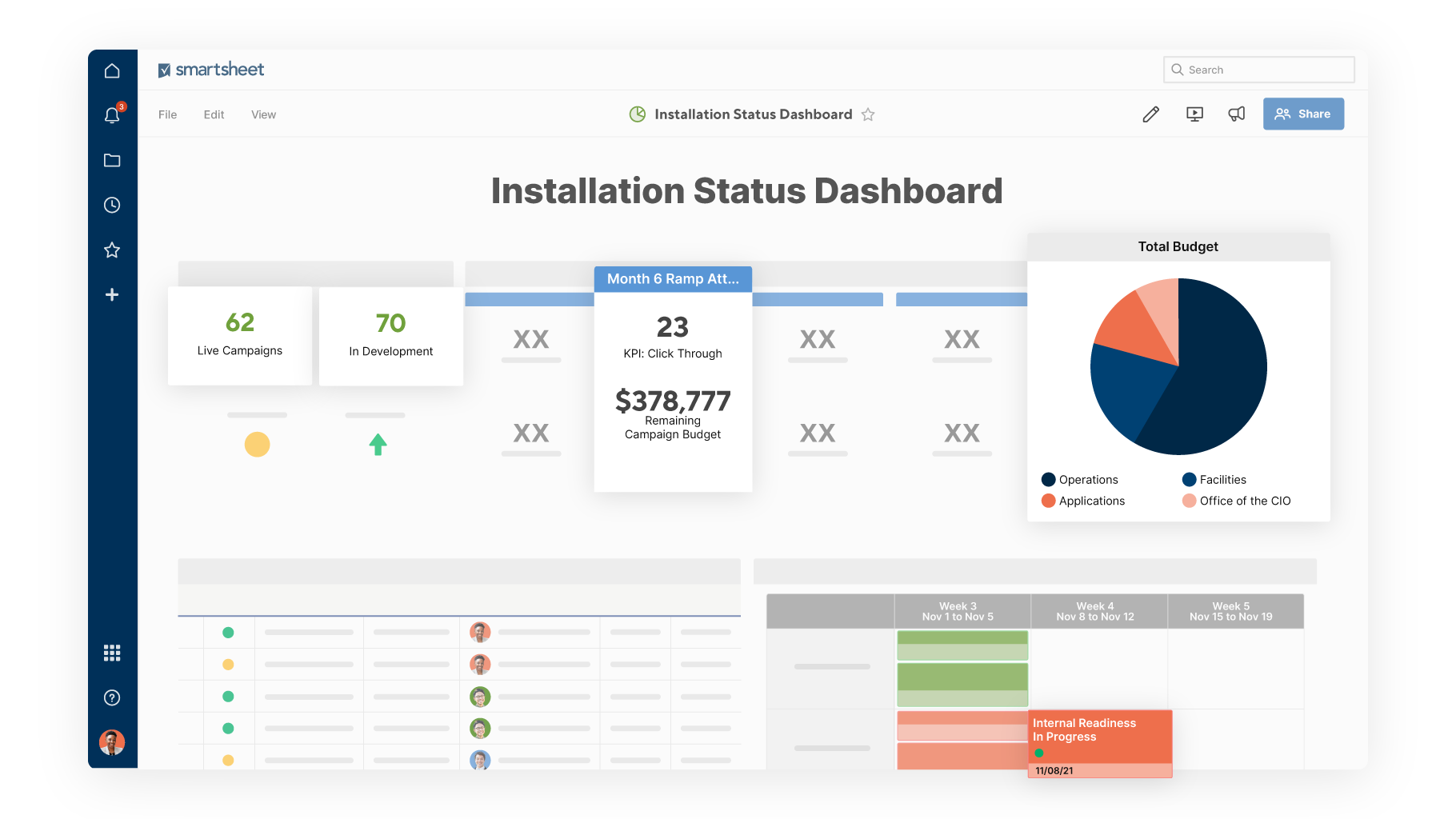
Task: Open the Edit menu
Action: coord(214,114)
